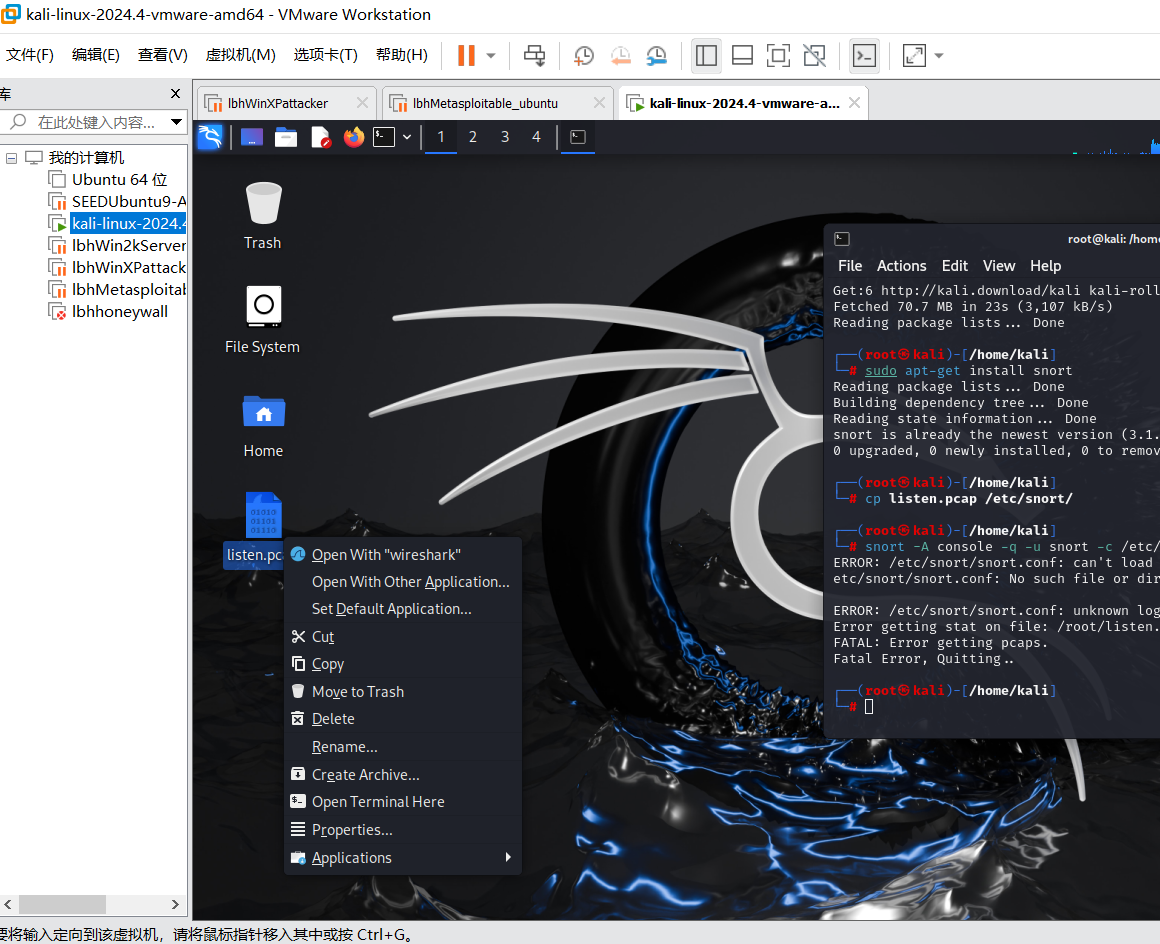The image size is (1160, 944).
Task: Open the Kali applications menu dragon icon
Action: [x=210, y=137]
